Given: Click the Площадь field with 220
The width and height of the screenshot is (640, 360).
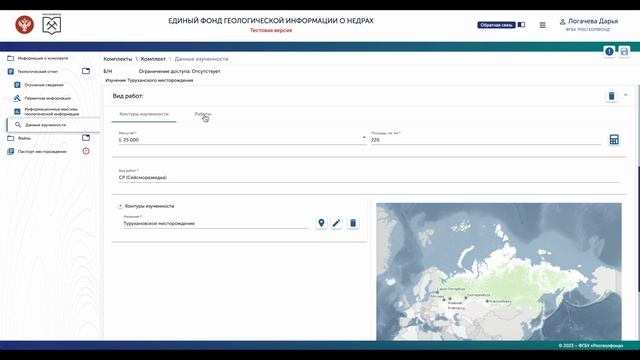Looking at the screenshot, I should [x=486, y=140].
